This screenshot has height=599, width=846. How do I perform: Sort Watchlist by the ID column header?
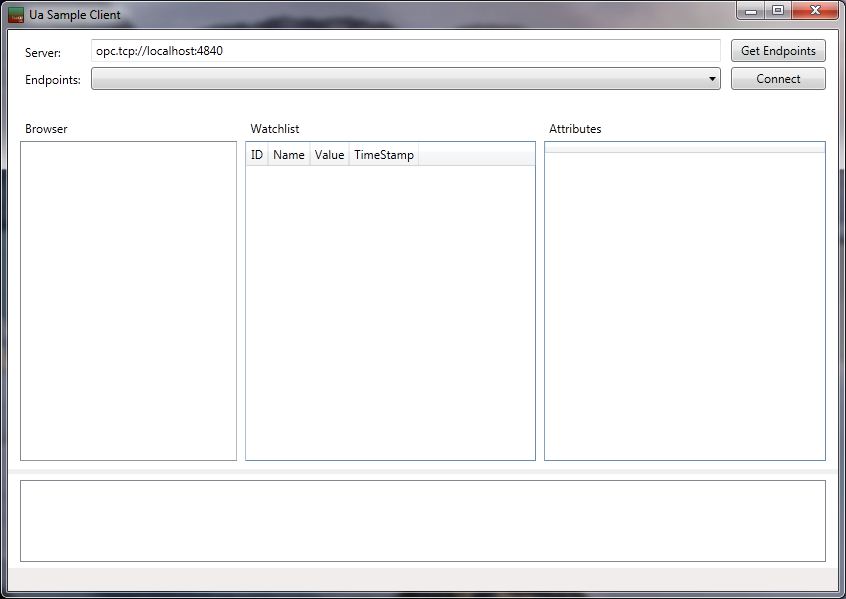point(257,155)
